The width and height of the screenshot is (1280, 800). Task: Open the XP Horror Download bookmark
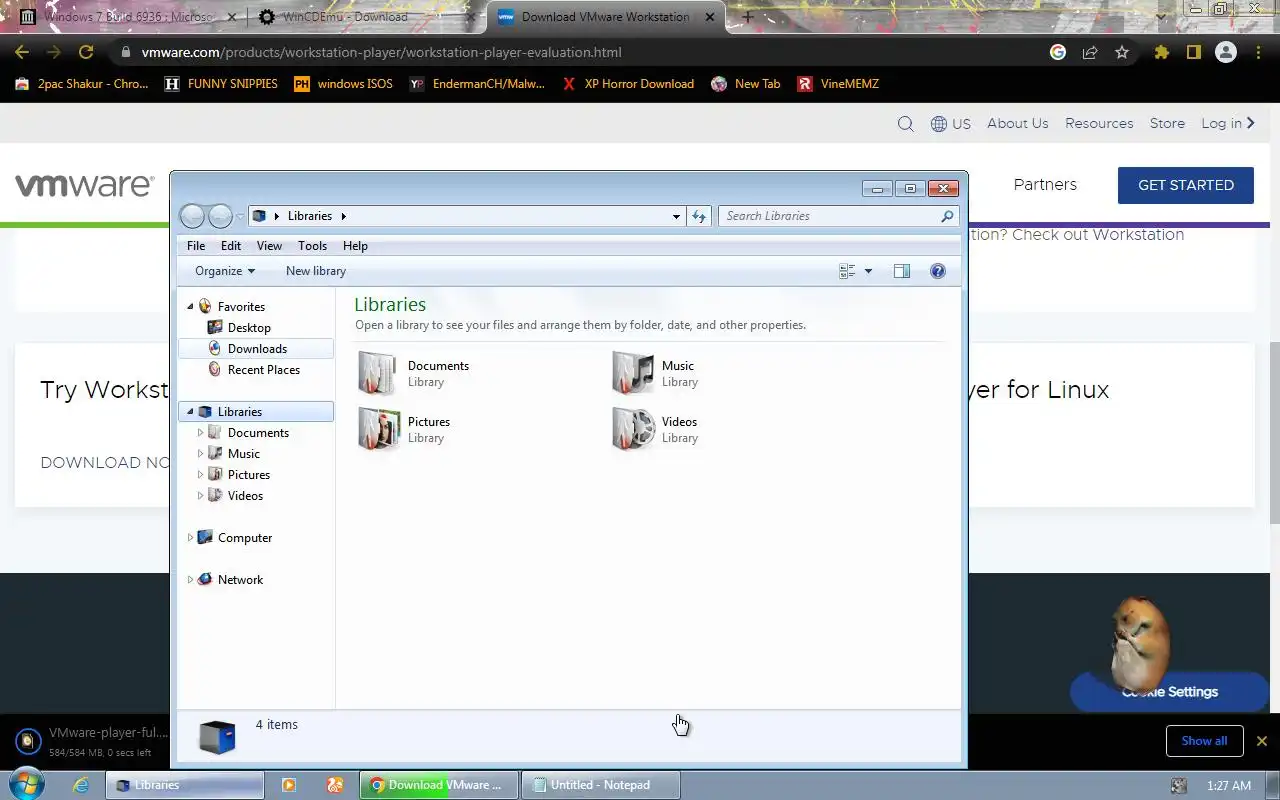(628, 84)
